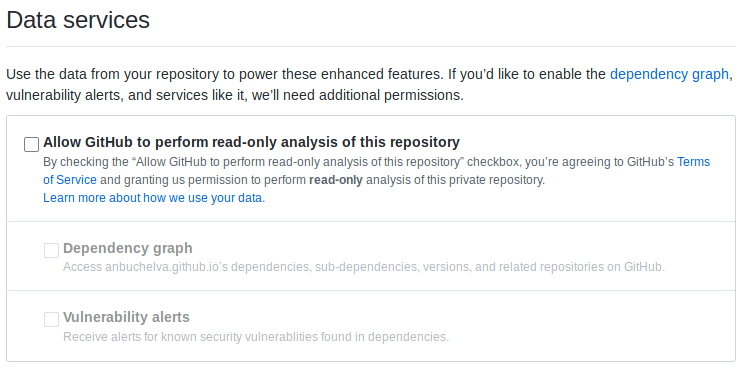
Task: Tick the Vulnerability alerts checkbox
Action: coord(51,319)
